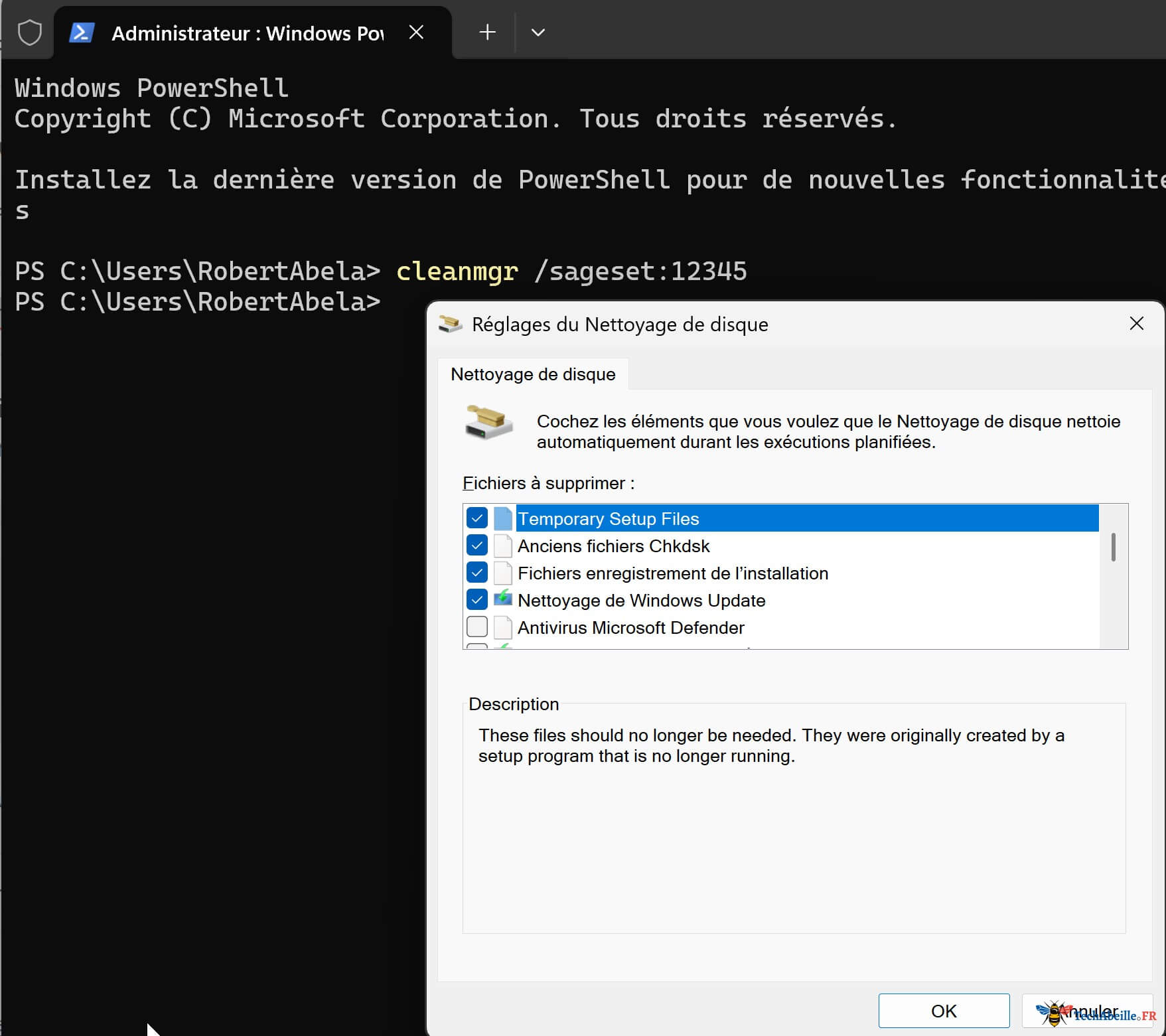Confirm settings with the OK button
Viewport: 1166px width, 1036px height.
(x=944, y=1010)
